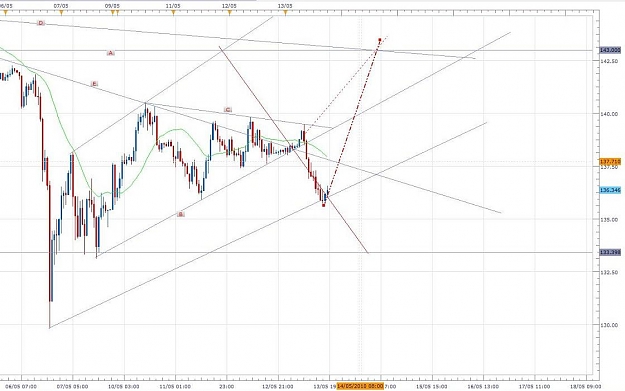Click the 13/05 date label in top ruler
Screen dimensions: 625x391
pyautogui.click(x=285, y=6)
